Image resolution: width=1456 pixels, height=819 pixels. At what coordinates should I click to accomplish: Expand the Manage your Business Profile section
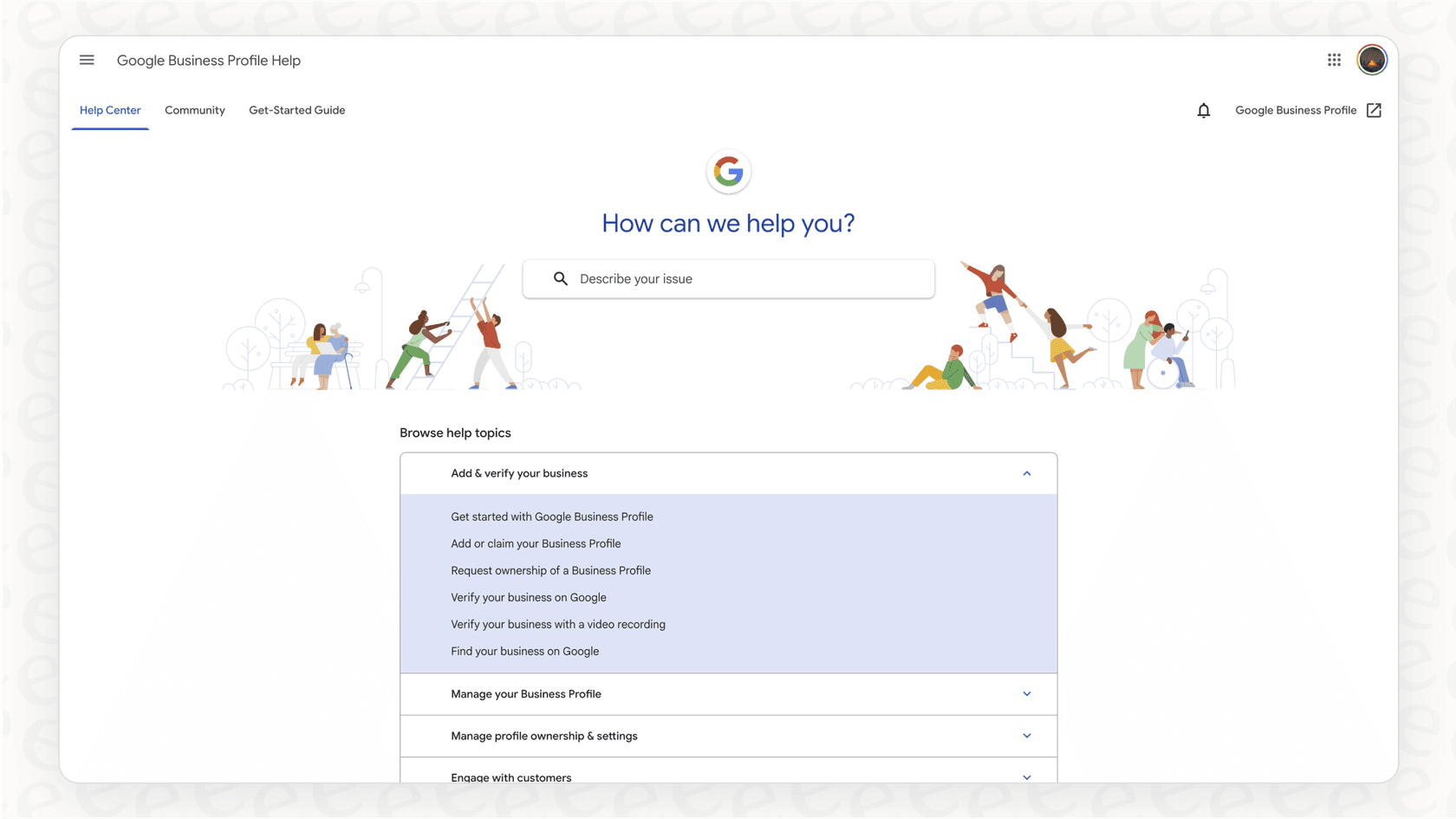(1027, 693)
